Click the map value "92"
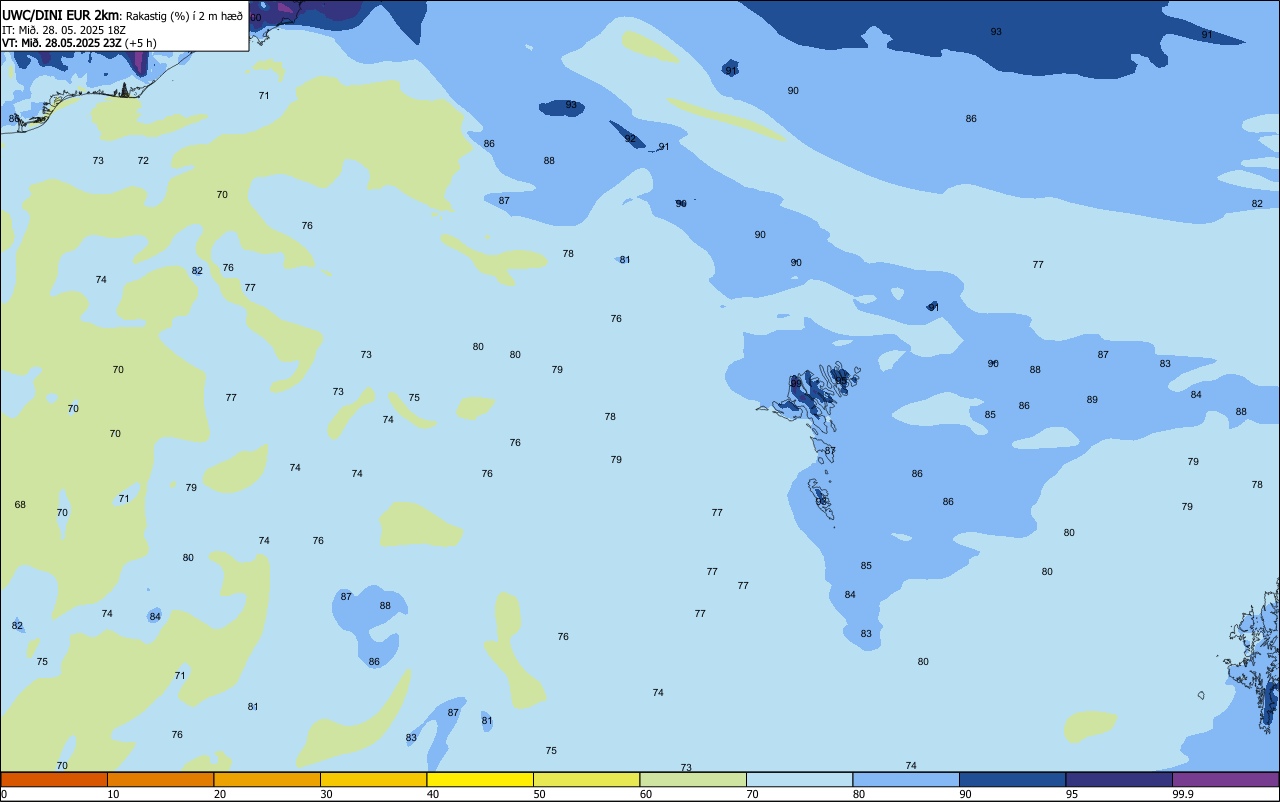This screenshot has width=1280, height=802. tap(630, 139)
